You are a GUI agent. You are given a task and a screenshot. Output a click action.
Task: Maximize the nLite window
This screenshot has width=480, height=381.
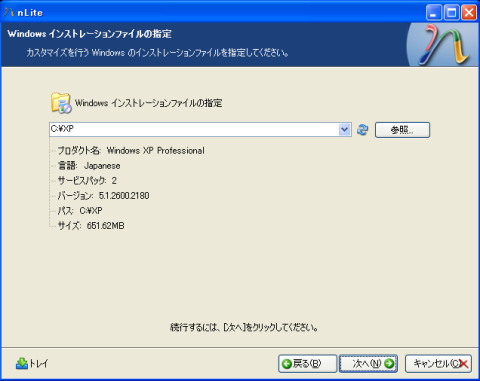pos(452,13)
